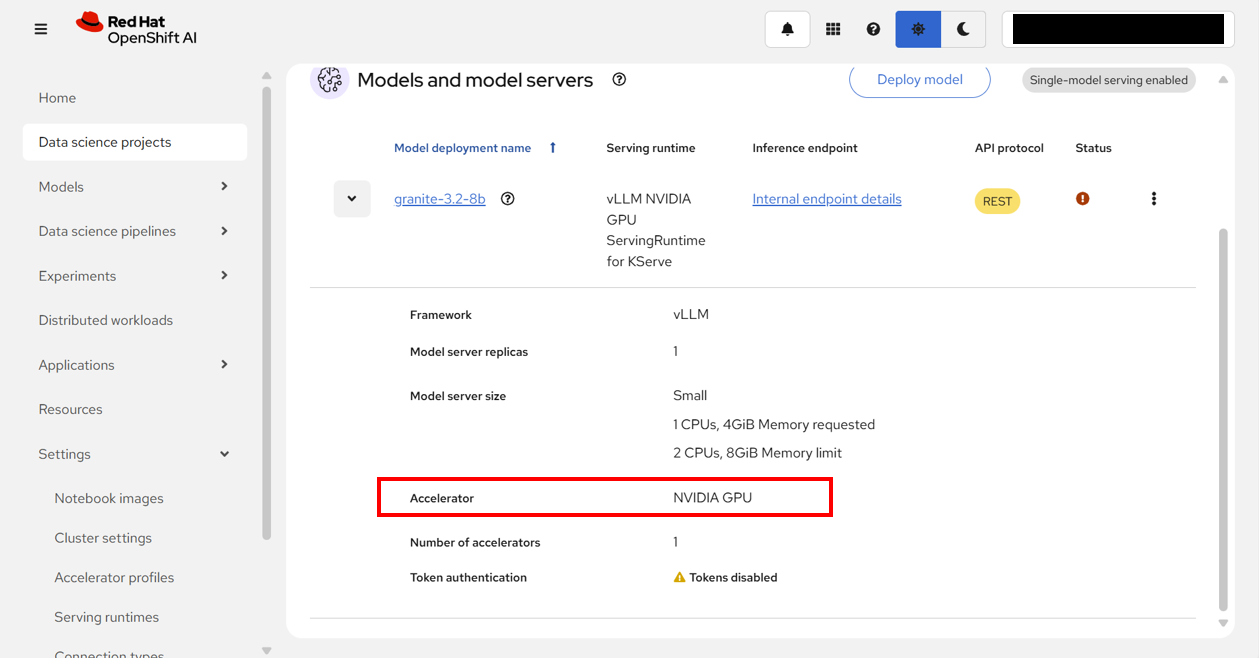Open kebab menu for granite-3.2-8b
The height and width of the screenshot is (658, 1259).
(x=1153, y=199)
